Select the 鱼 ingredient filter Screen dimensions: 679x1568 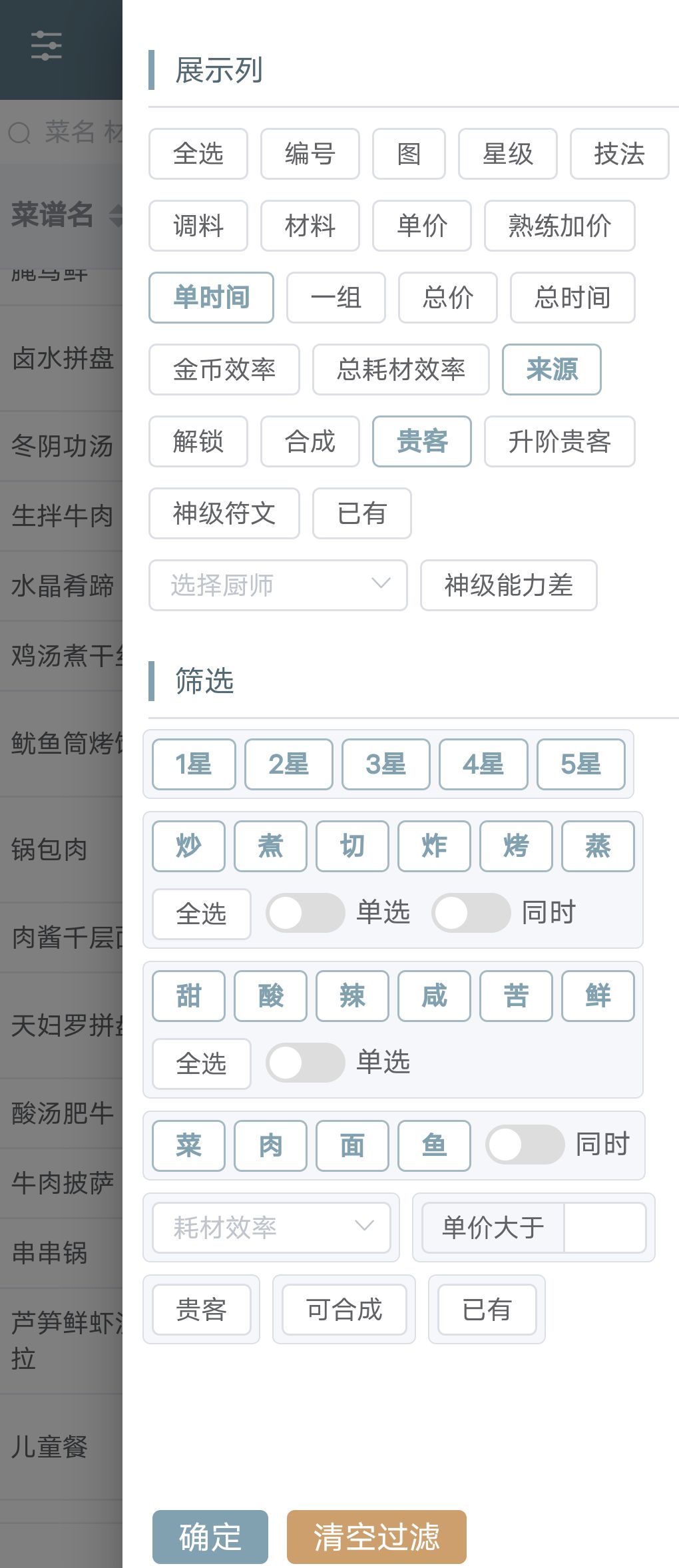tap(434, 1145)
